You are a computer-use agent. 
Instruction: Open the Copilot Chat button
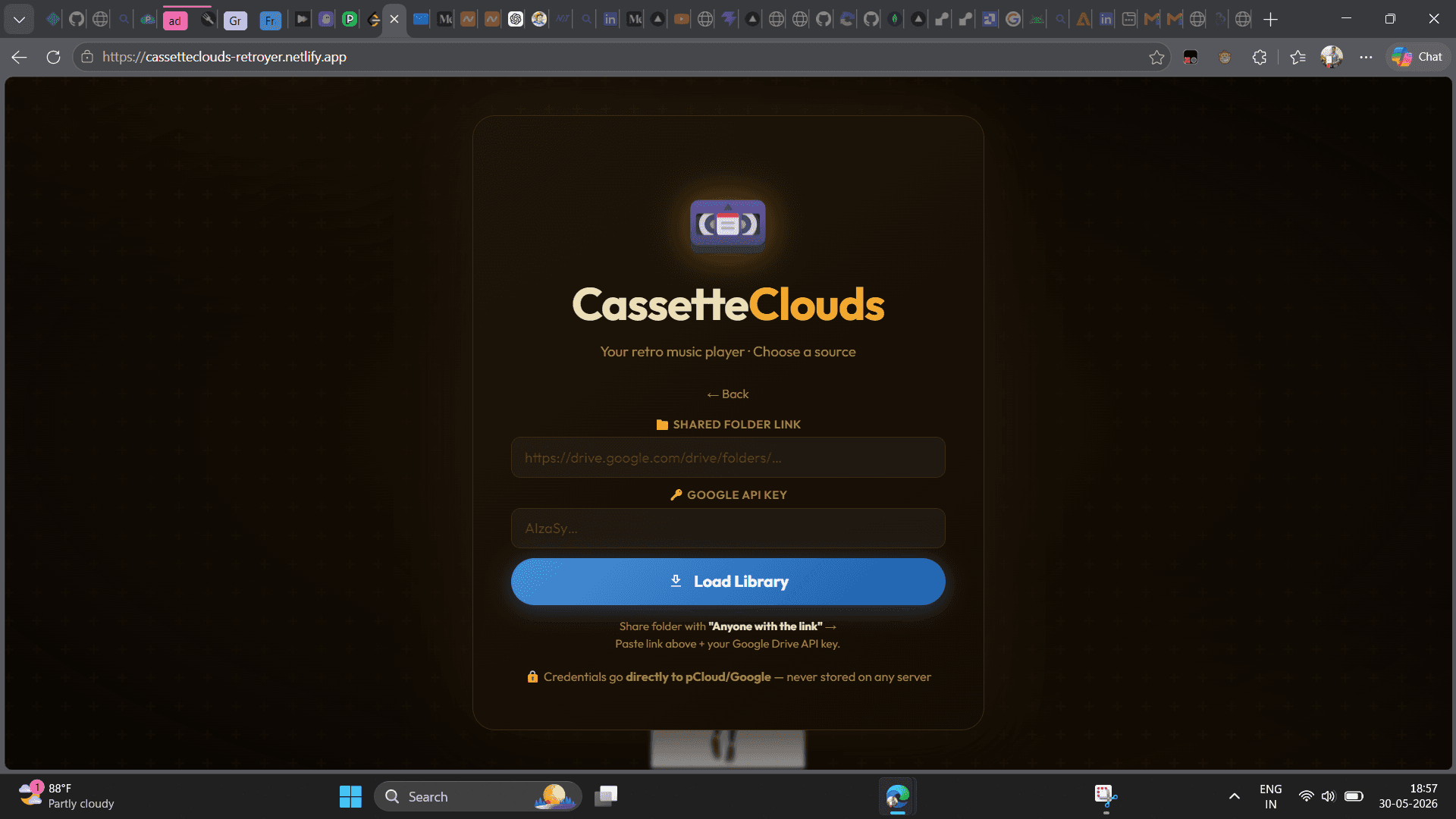coord(1417,57)
